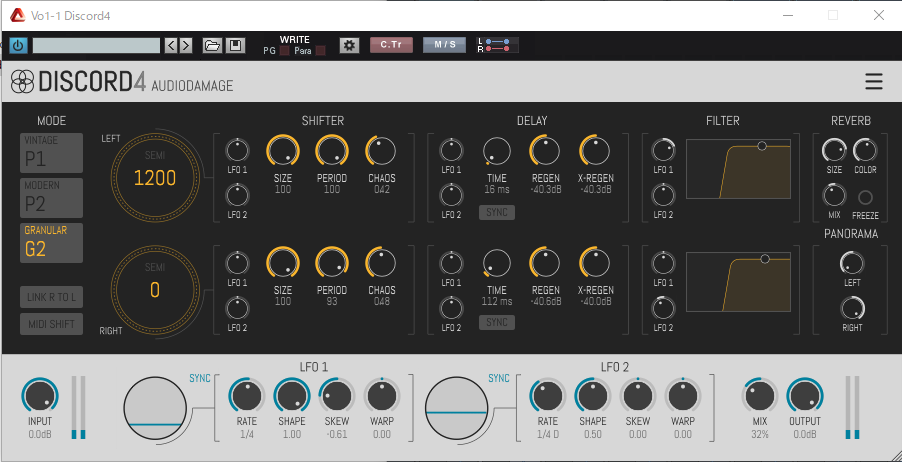Toggle MIDI SHIFT button
The width and height of the screenshot is (902, 462).
[x=51, y=324]
